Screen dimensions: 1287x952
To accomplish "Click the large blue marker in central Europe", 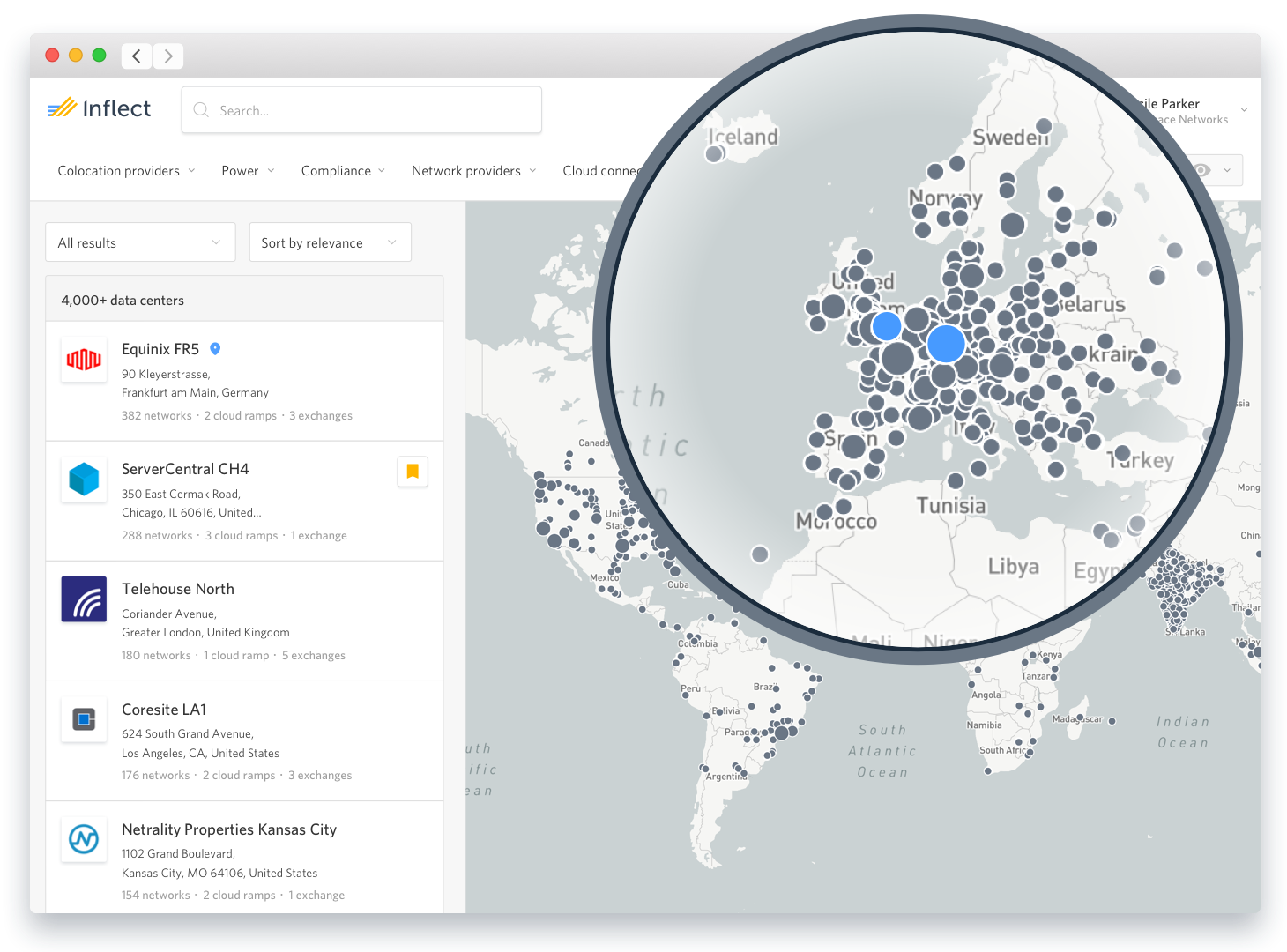I will 946,344.
